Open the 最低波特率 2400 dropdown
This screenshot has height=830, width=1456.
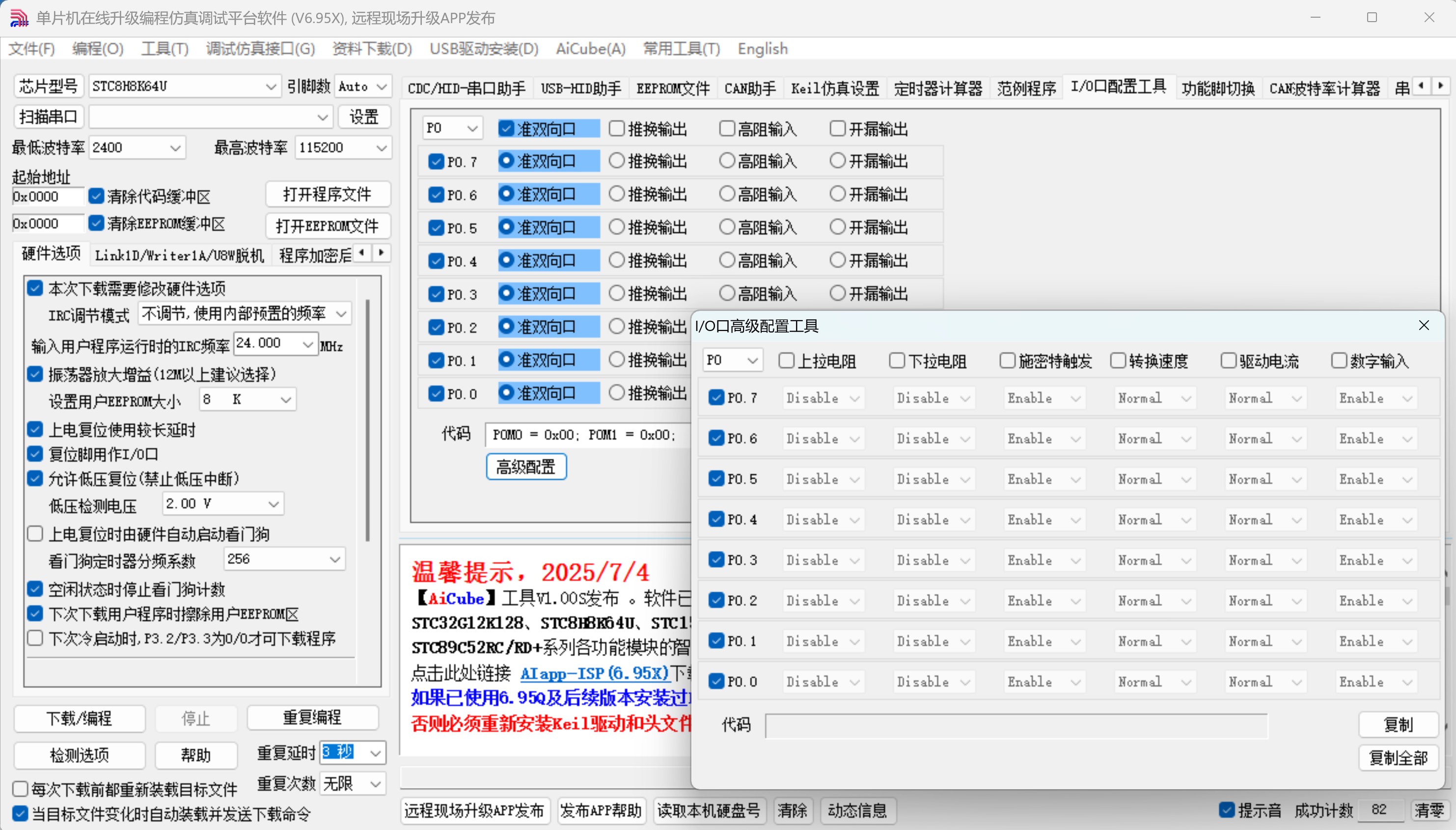(175, 148)
